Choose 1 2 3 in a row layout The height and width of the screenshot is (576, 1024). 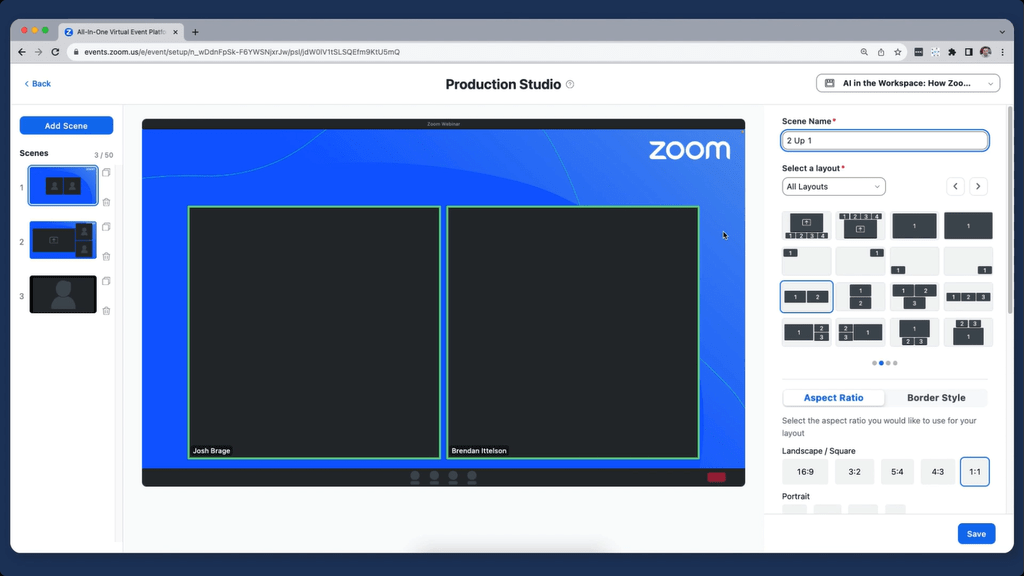pyautogui.click(x=968, y=297)
